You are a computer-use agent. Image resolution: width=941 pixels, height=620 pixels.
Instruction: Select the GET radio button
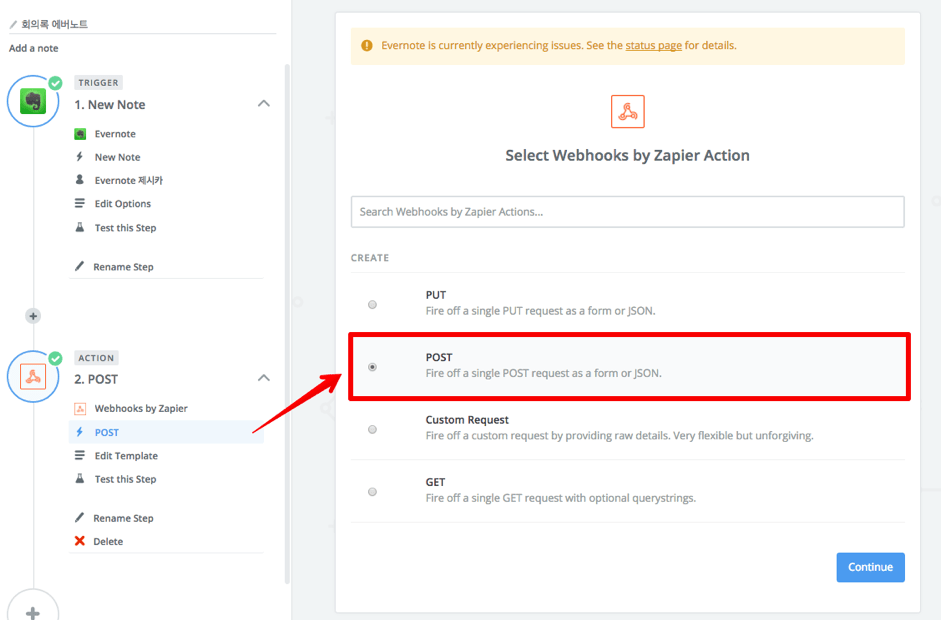[373, 492]
